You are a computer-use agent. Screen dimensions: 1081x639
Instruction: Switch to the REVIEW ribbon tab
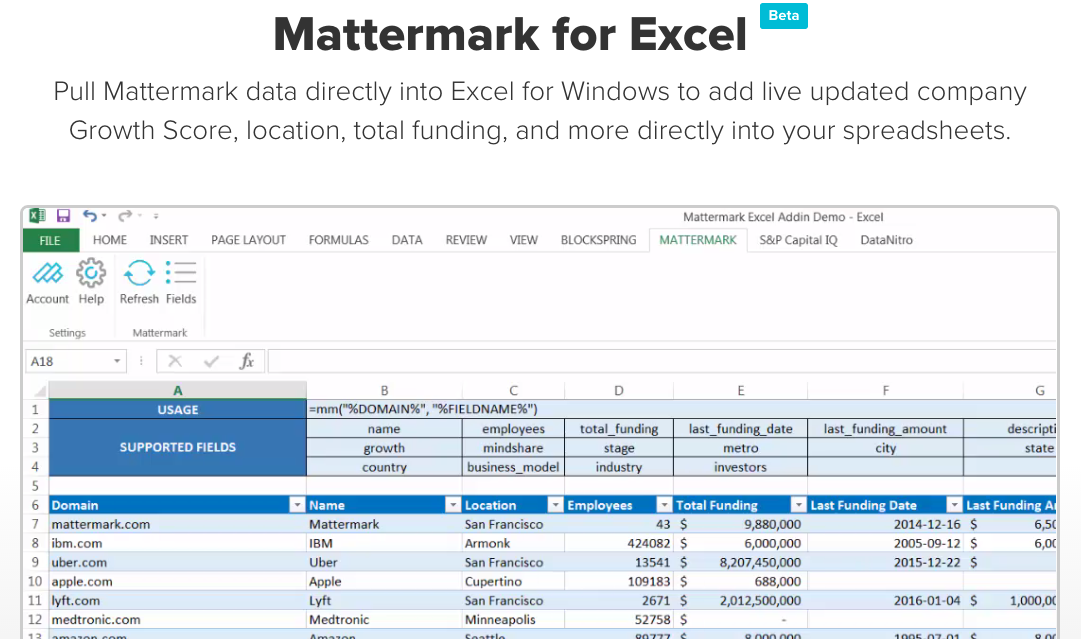point(466,240)
